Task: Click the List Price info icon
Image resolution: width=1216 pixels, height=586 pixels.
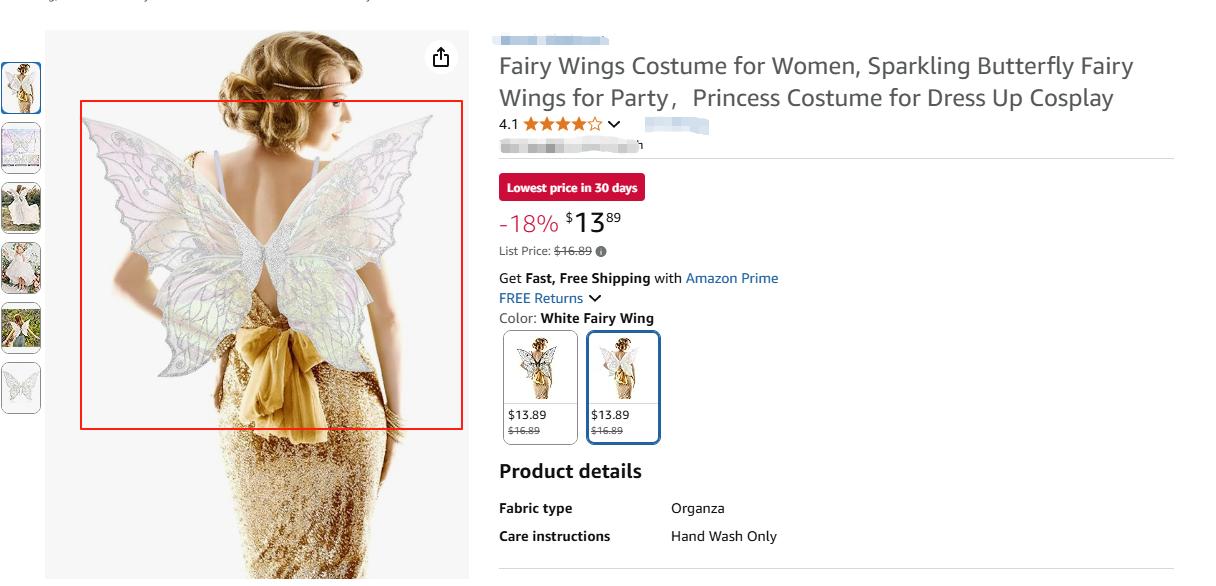Action: pos(601,252)
